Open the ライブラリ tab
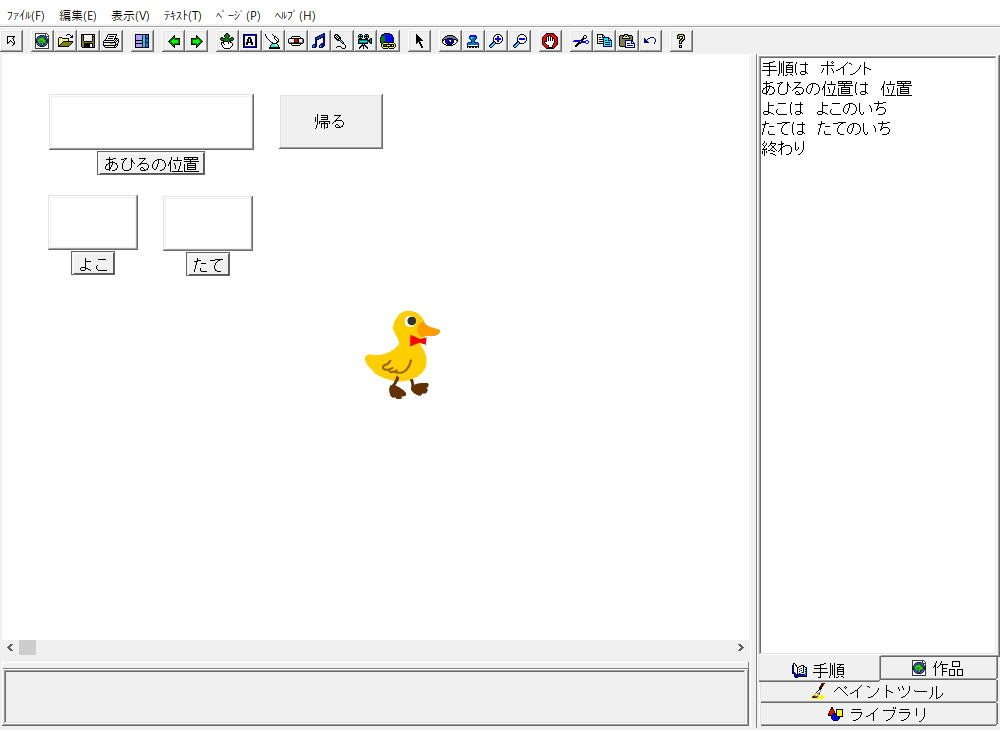 tap(878, 713)
